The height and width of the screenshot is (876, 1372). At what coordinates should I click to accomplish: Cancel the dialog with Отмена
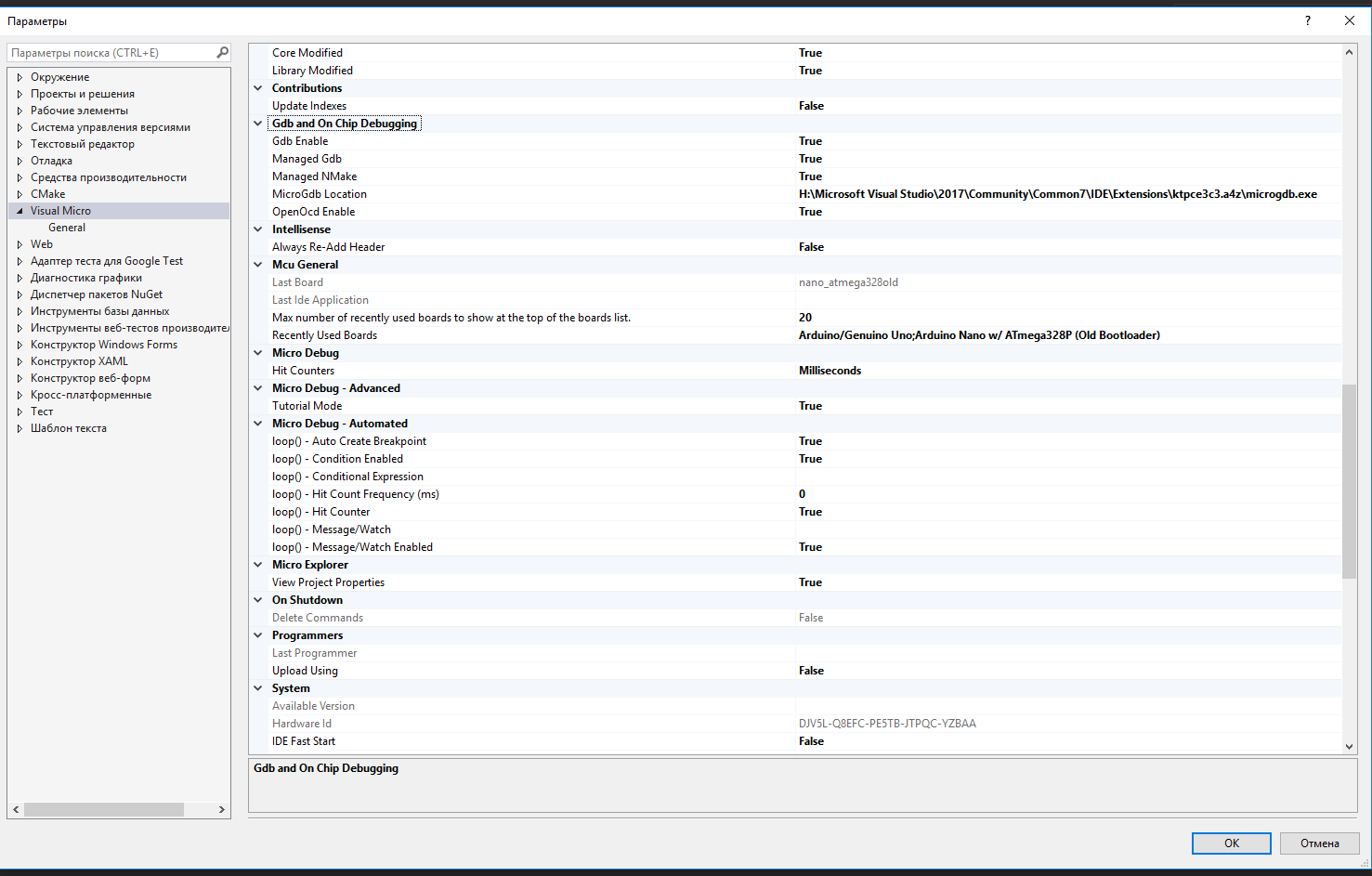pos(1319,843)
